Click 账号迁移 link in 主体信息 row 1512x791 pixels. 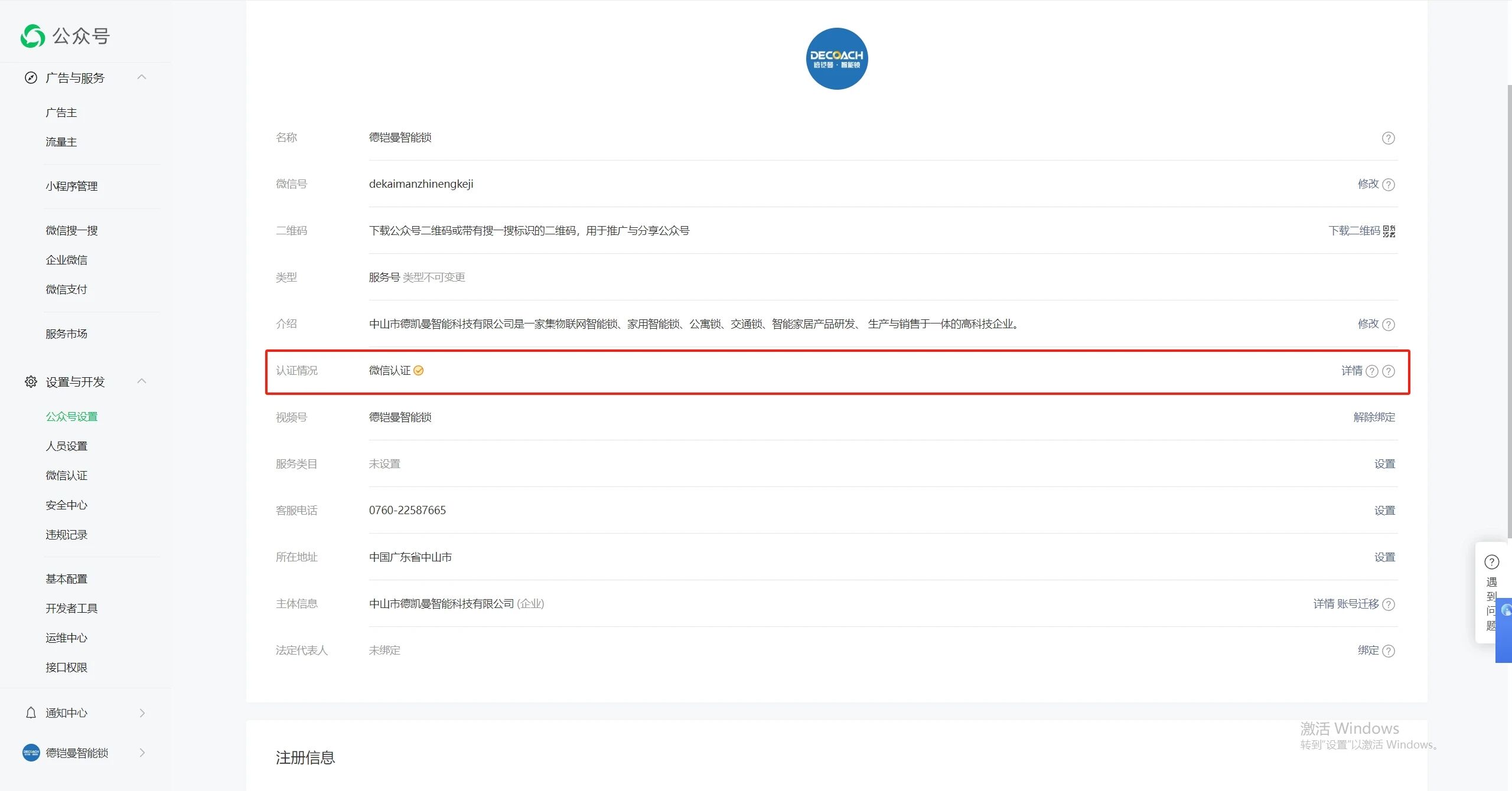(x=1357, y=604)
